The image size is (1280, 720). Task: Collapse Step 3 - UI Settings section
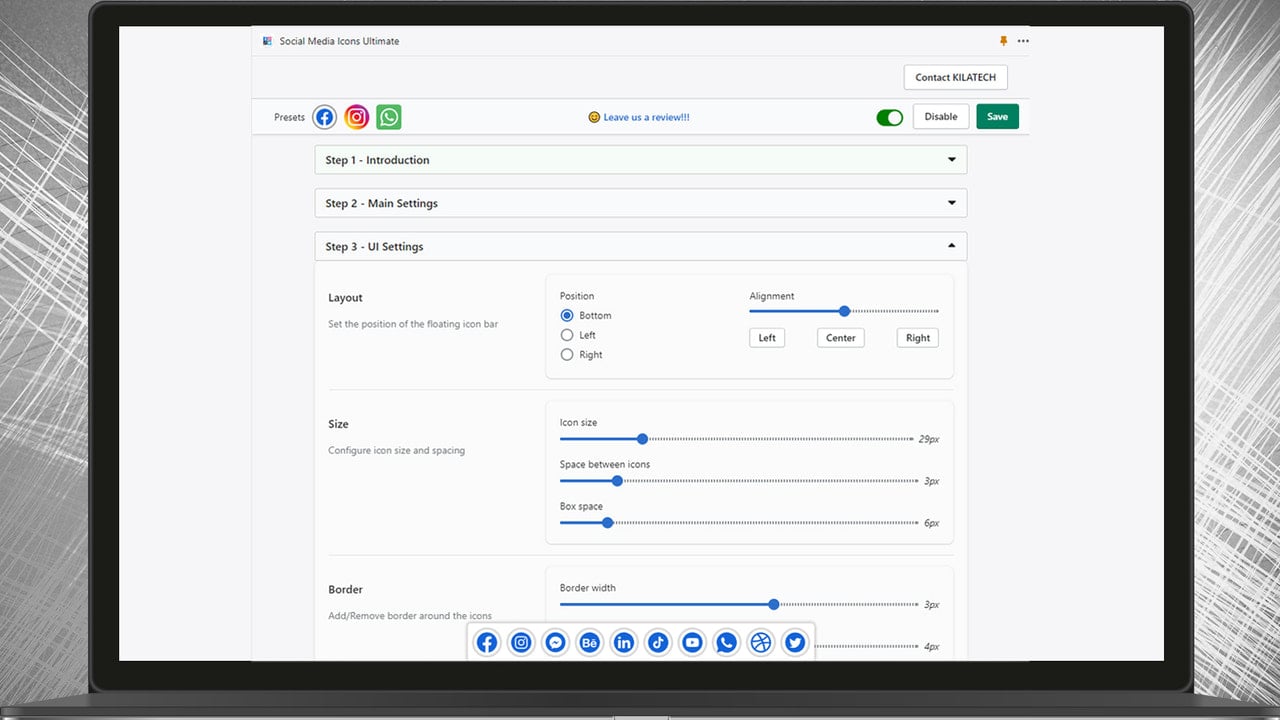click(641, 246)
